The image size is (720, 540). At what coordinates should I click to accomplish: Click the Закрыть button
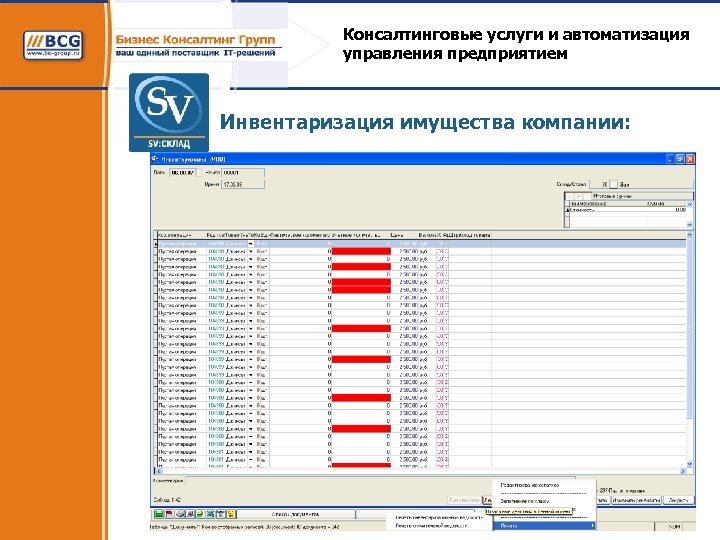click(x=678, y=500)
